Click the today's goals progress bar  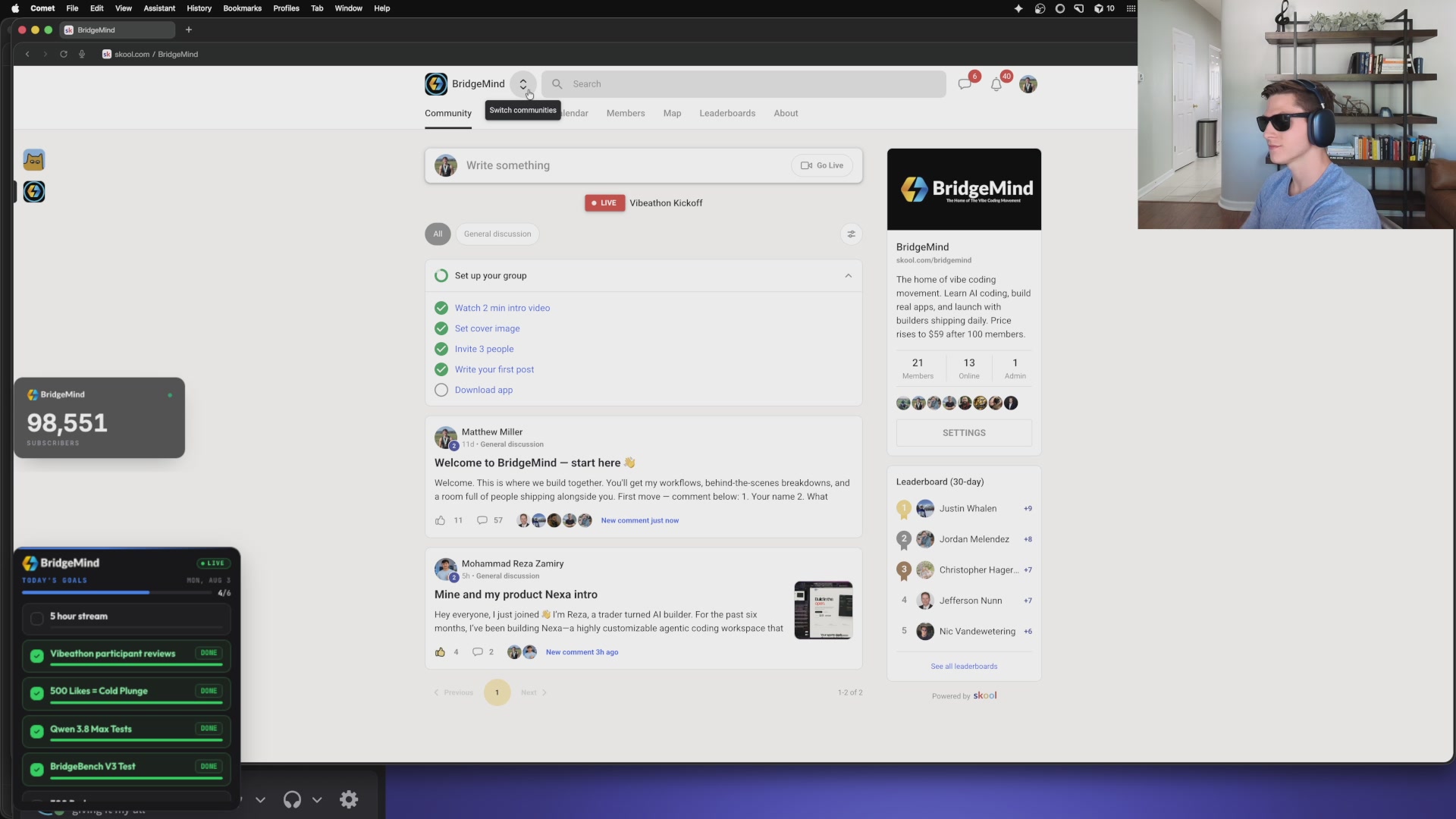click(x=117, y=592)
